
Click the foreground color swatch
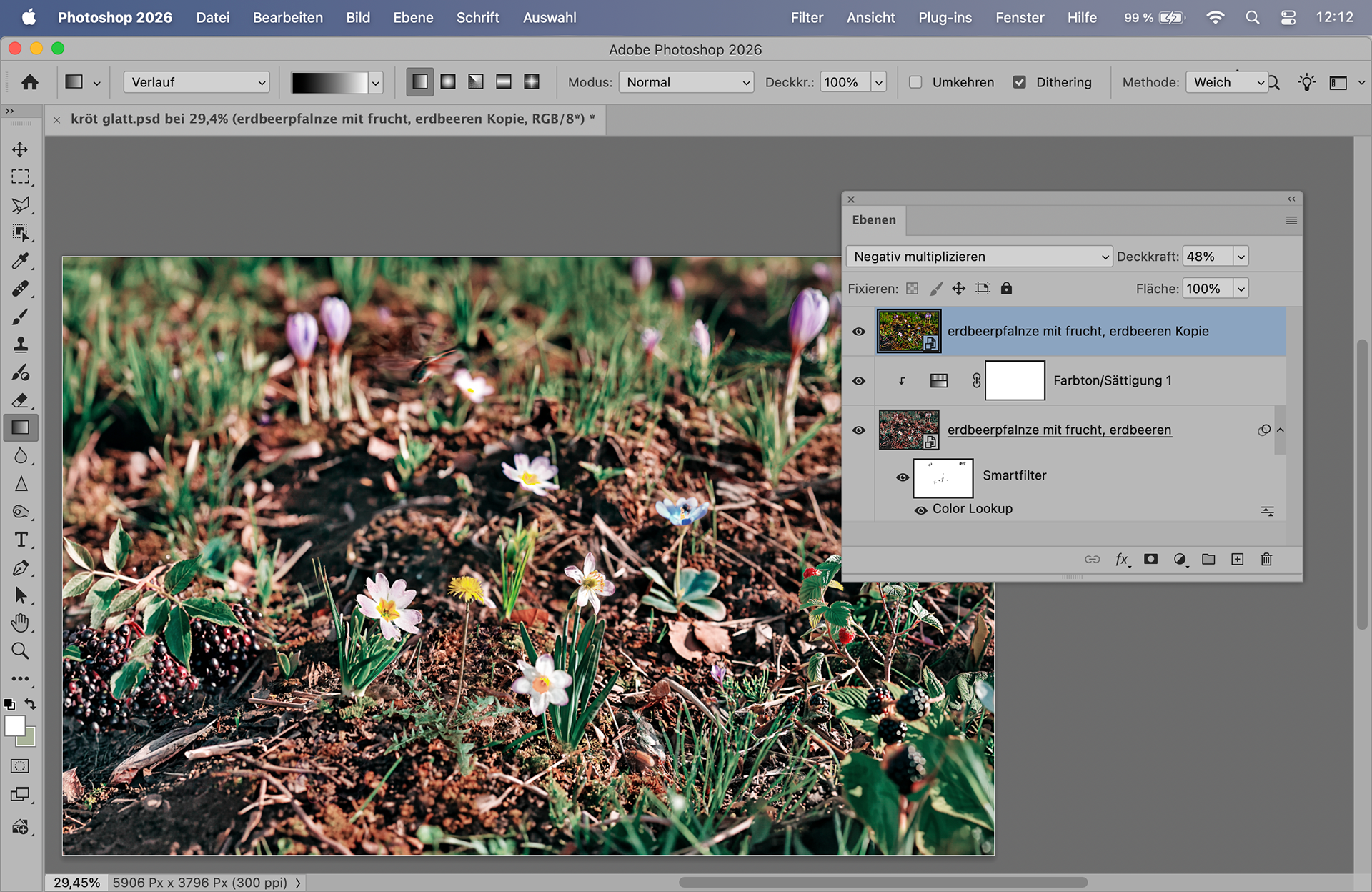[x=14, y=725]
